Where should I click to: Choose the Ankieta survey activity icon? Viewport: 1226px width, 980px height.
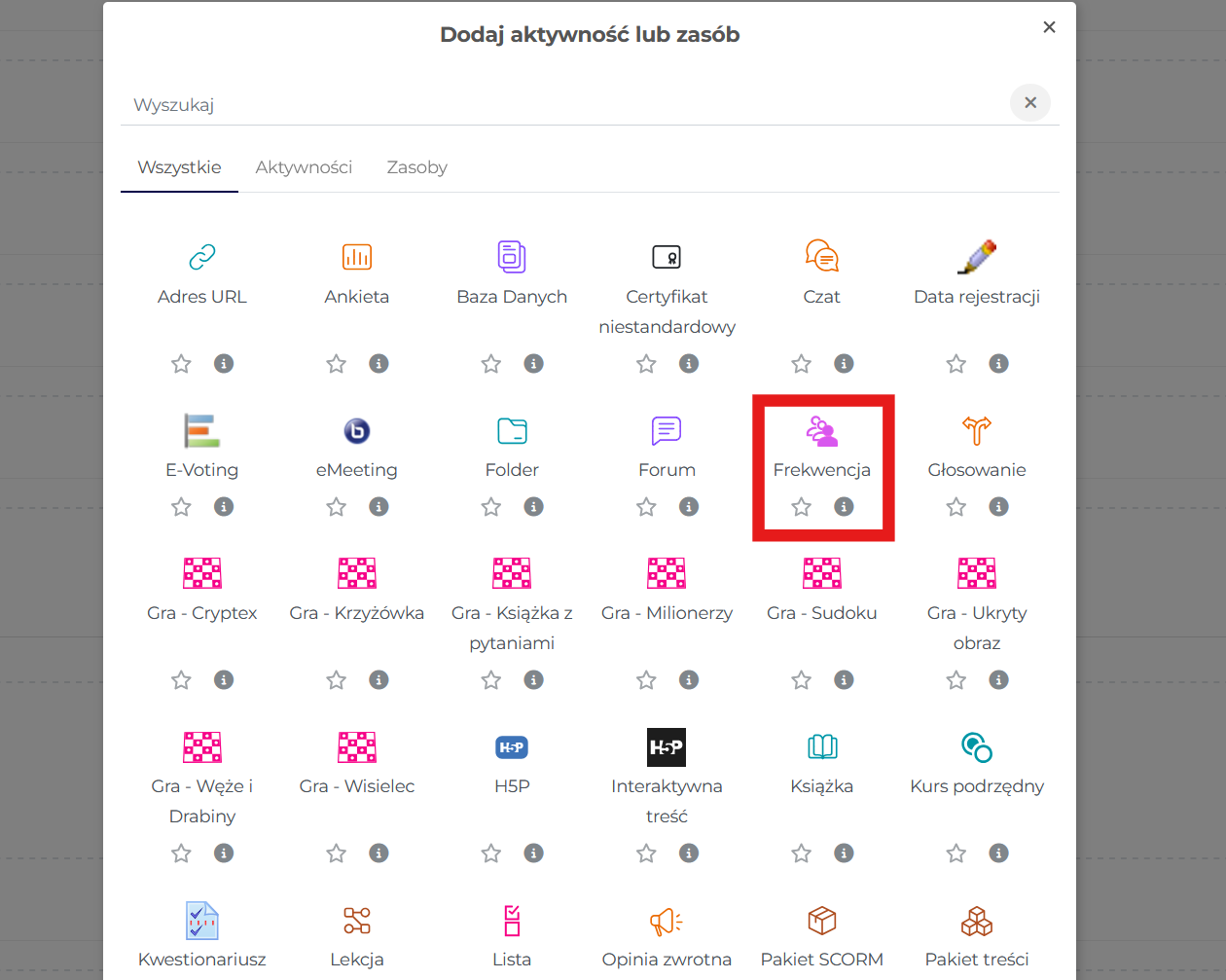coord(356,257)
